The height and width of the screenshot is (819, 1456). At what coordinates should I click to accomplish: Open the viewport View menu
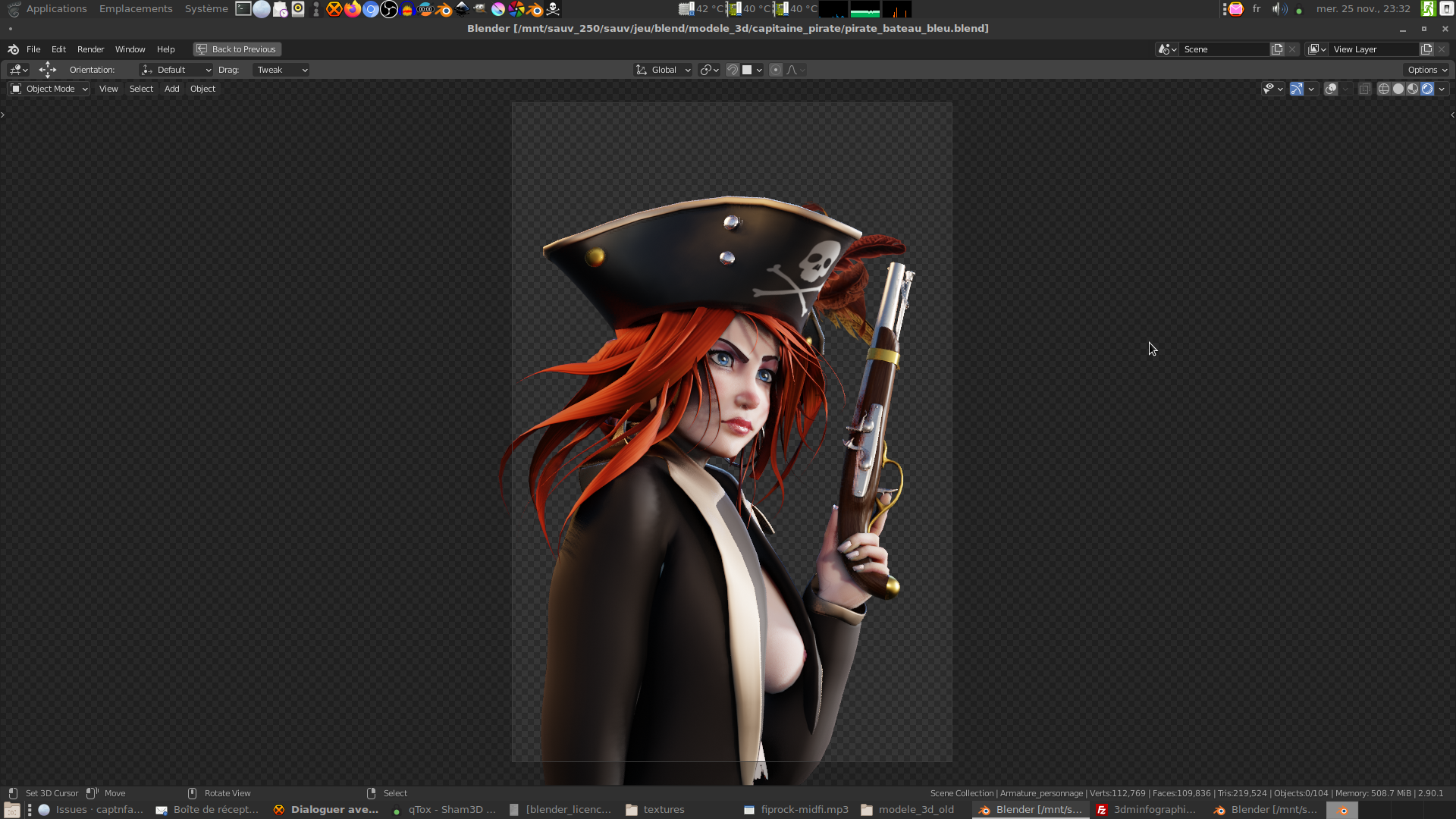tap(108, 89)
